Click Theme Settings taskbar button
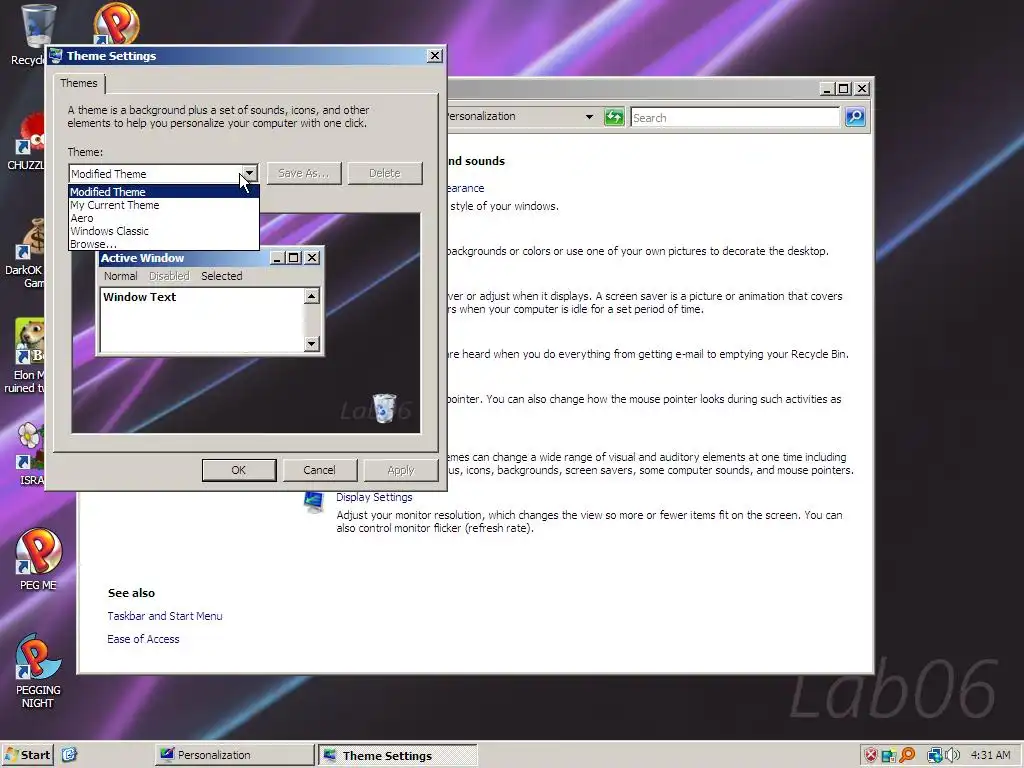Screen dimensions: 1024x768 pos(398,755)
